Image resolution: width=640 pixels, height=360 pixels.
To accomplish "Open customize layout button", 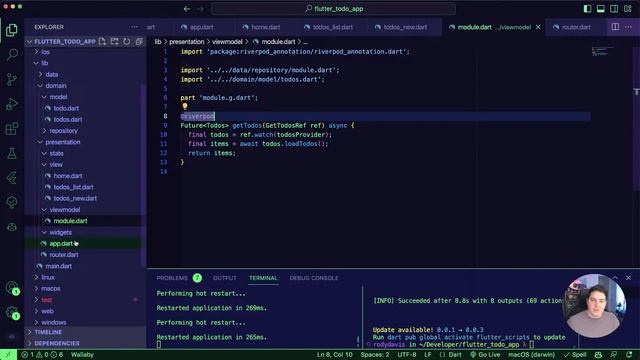I will point(628,9).
